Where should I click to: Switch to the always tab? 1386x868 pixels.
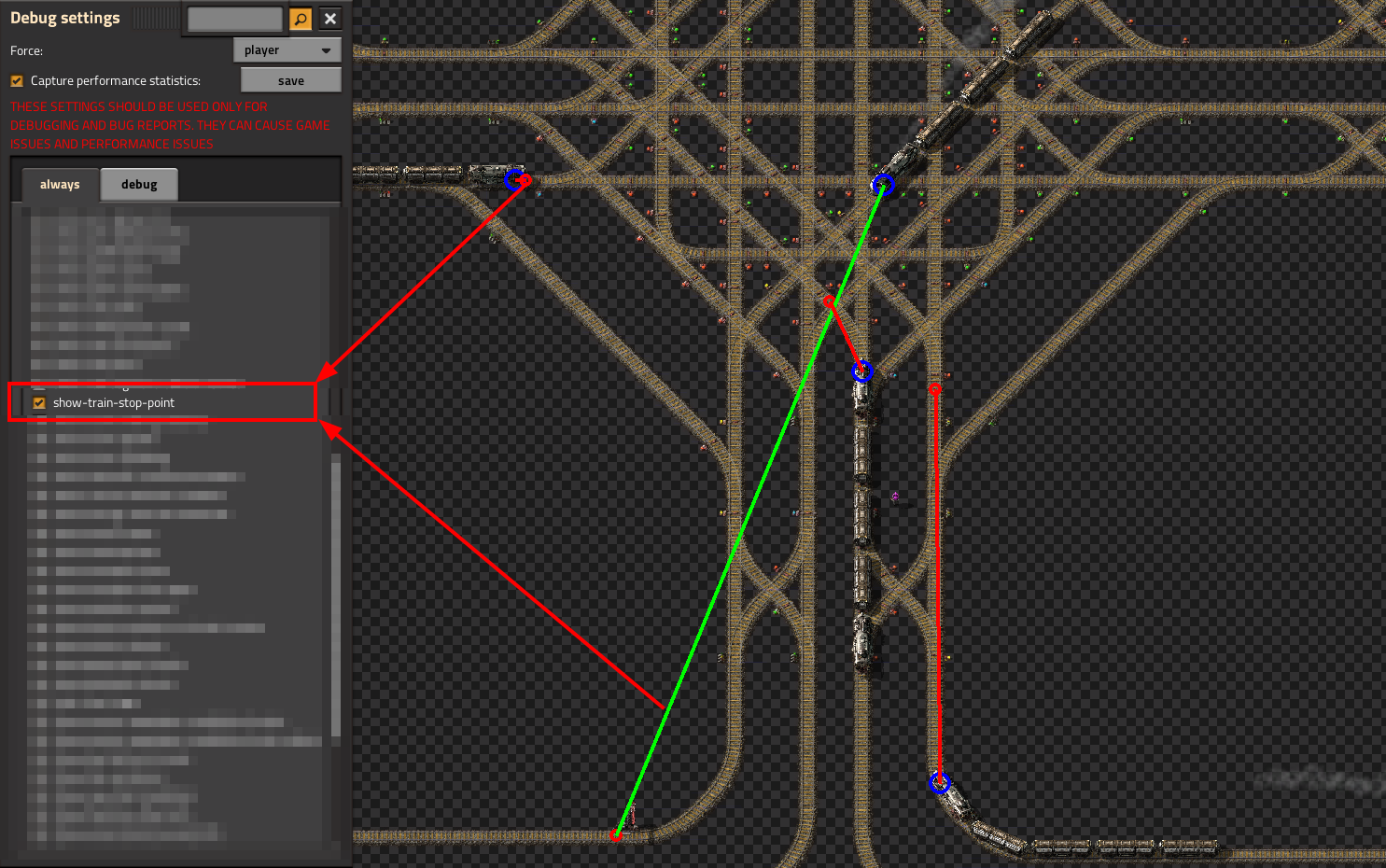tap(60, 185)
